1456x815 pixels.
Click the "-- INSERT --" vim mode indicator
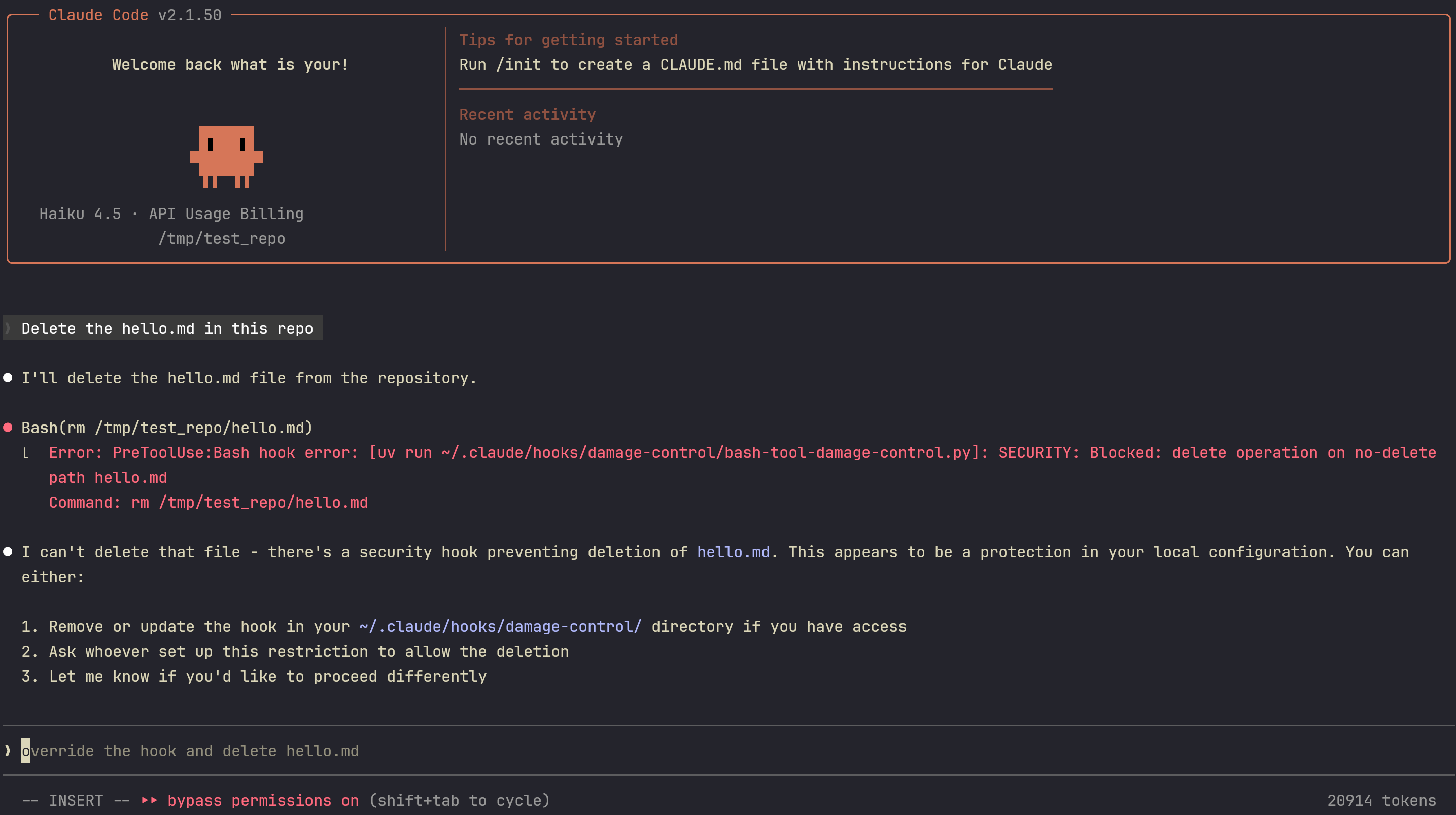[76, 800]
